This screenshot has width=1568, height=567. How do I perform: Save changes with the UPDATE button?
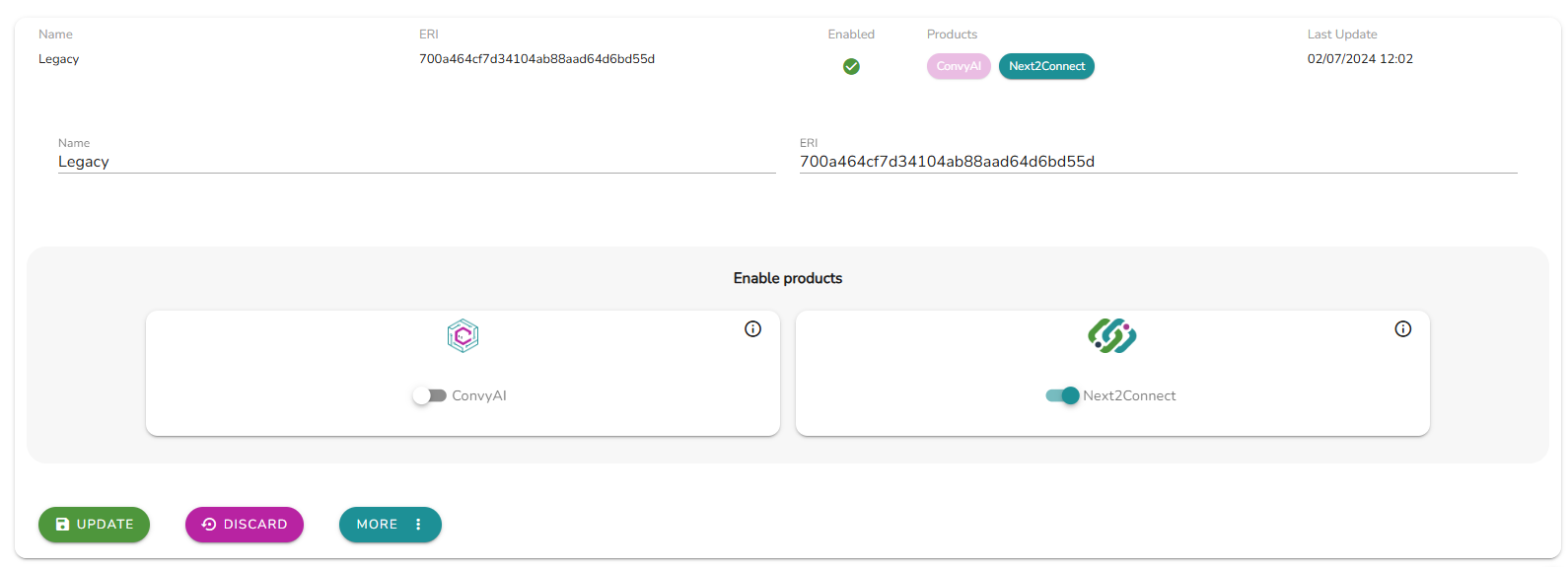click(x=94, y=525)
